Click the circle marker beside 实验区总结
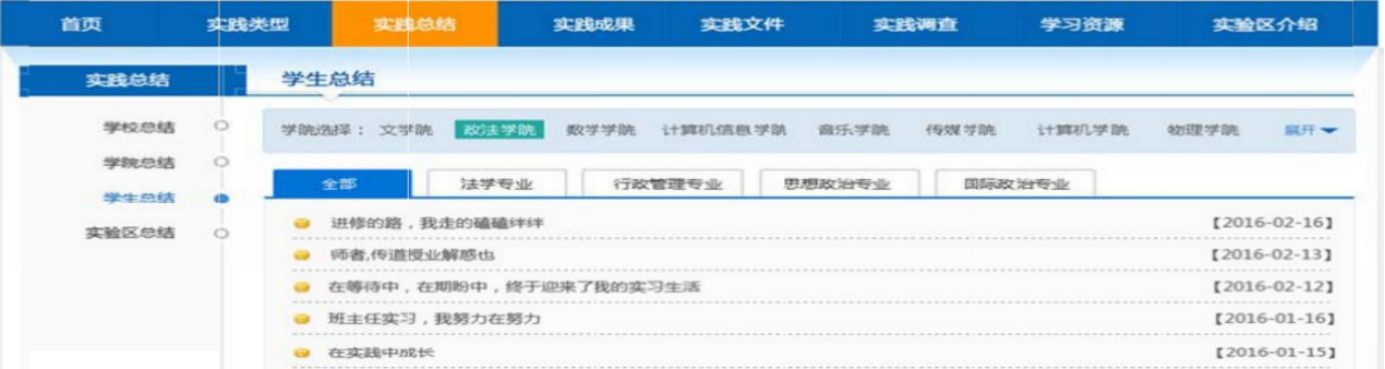The width and height of the screenshot is (1385, 369). tap(221, 233)
